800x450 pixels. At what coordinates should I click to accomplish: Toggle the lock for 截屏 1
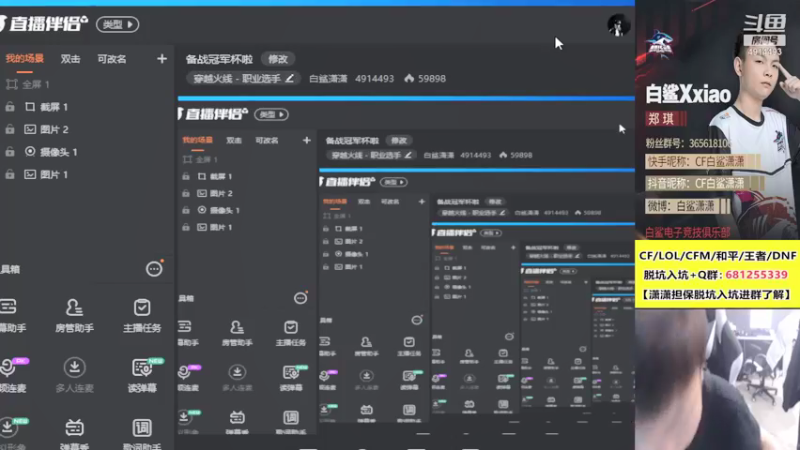[10, 107]
